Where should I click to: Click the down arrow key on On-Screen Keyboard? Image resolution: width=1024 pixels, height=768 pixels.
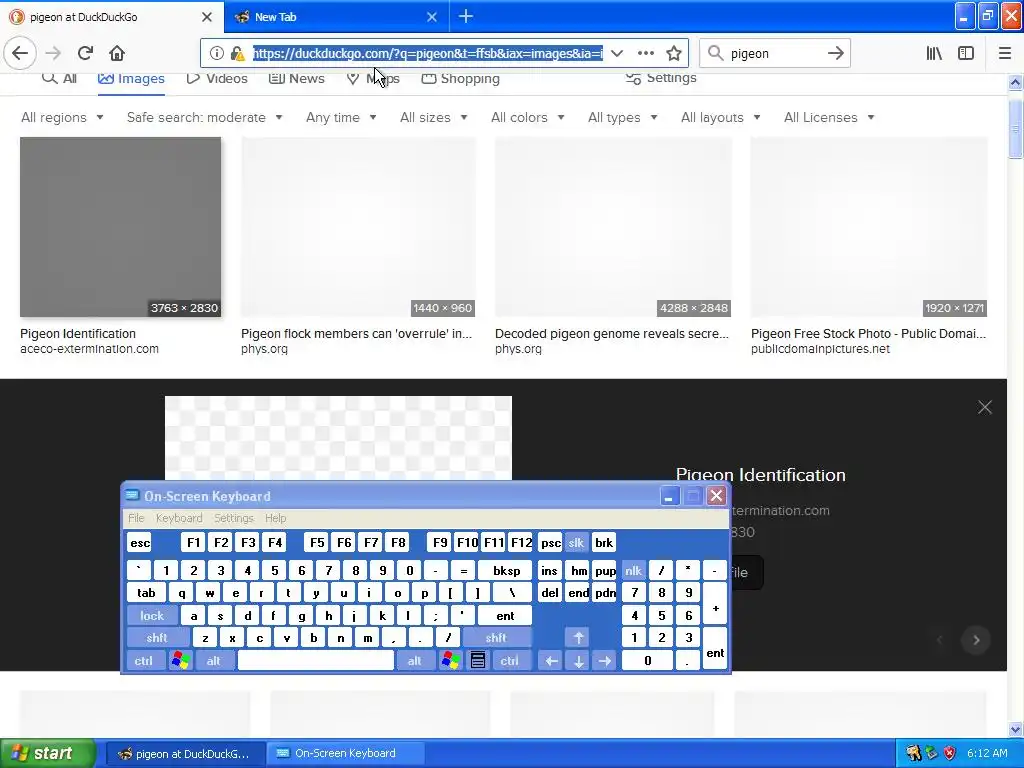[x=578, y=661]
